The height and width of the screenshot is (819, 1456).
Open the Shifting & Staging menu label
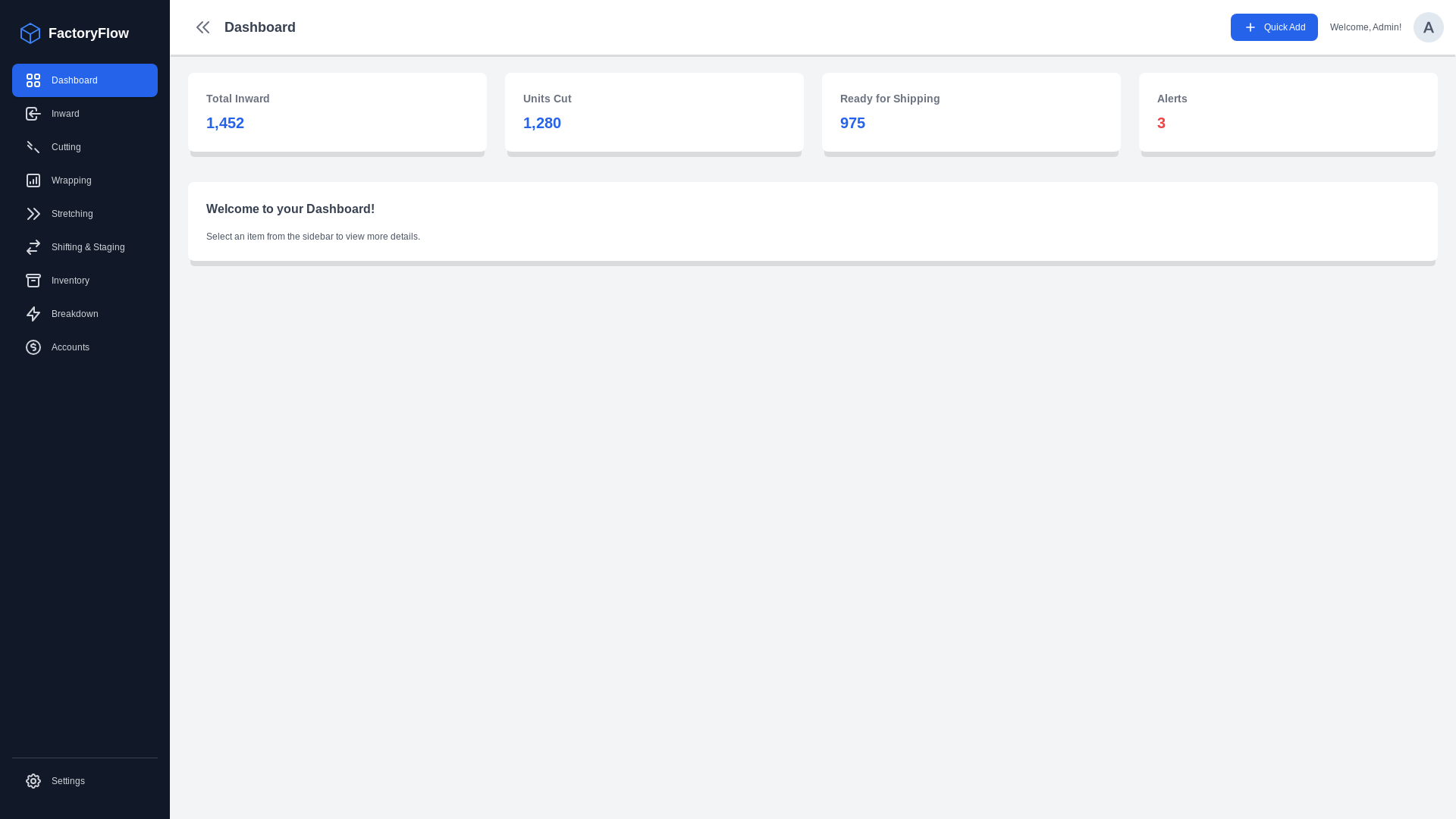tap(88, 247)
